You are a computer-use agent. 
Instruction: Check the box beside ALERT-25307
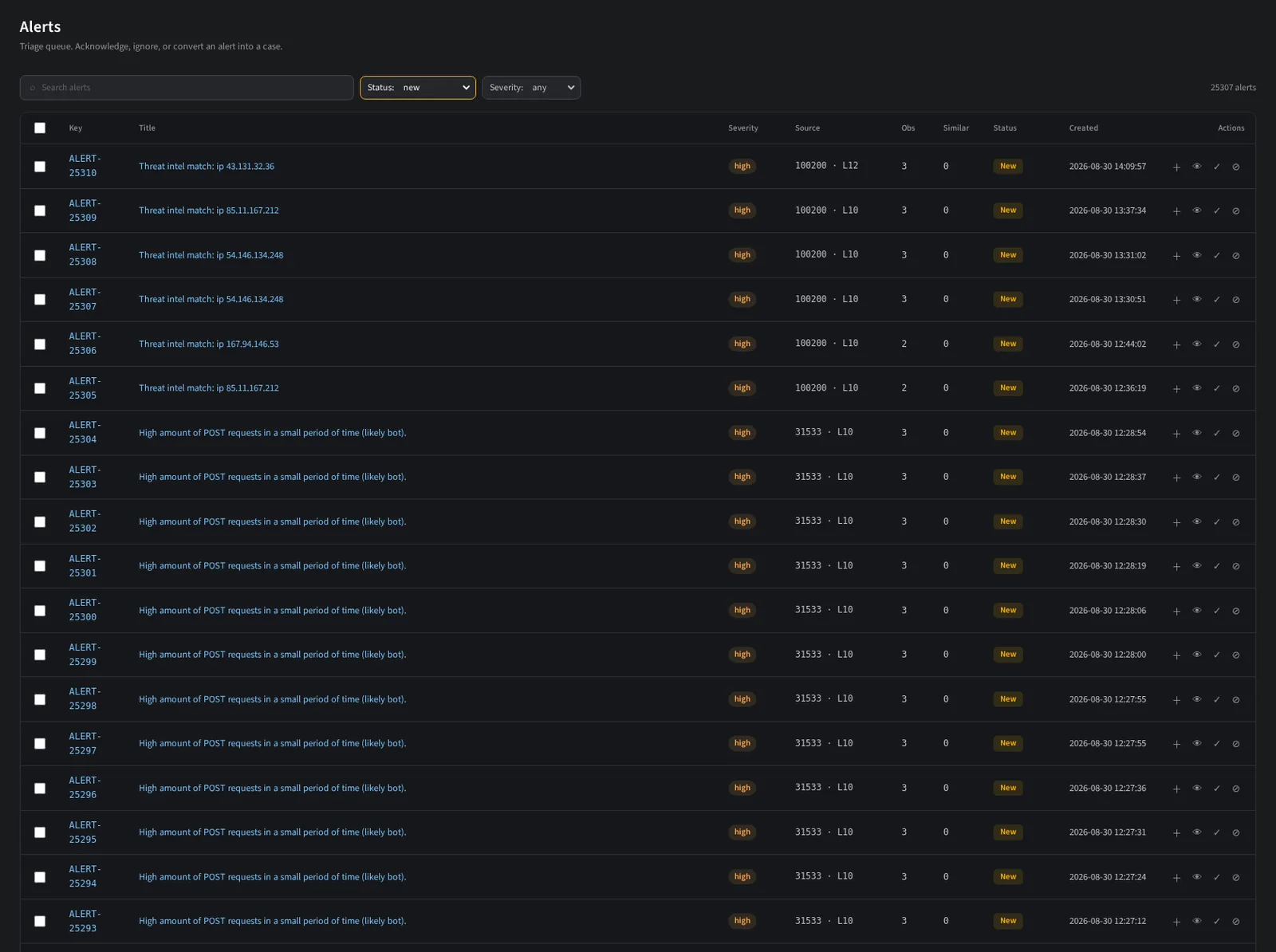[40, 300]
